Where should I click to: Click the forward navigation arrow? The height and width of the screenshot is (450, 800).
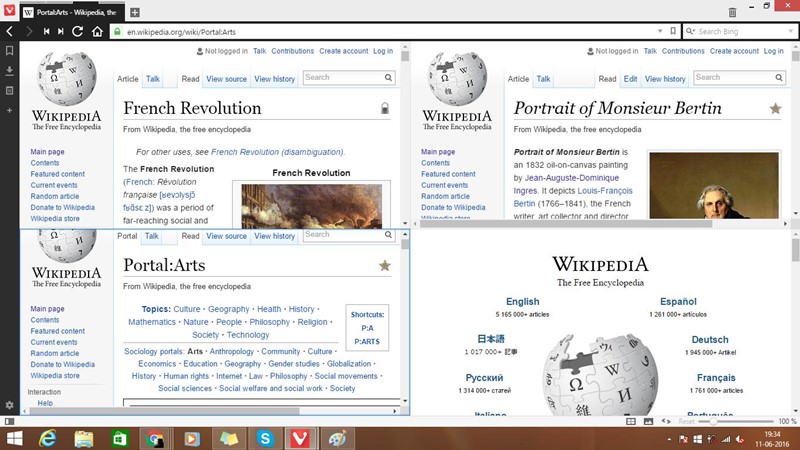pyautogui.click(x=29, y=32)
